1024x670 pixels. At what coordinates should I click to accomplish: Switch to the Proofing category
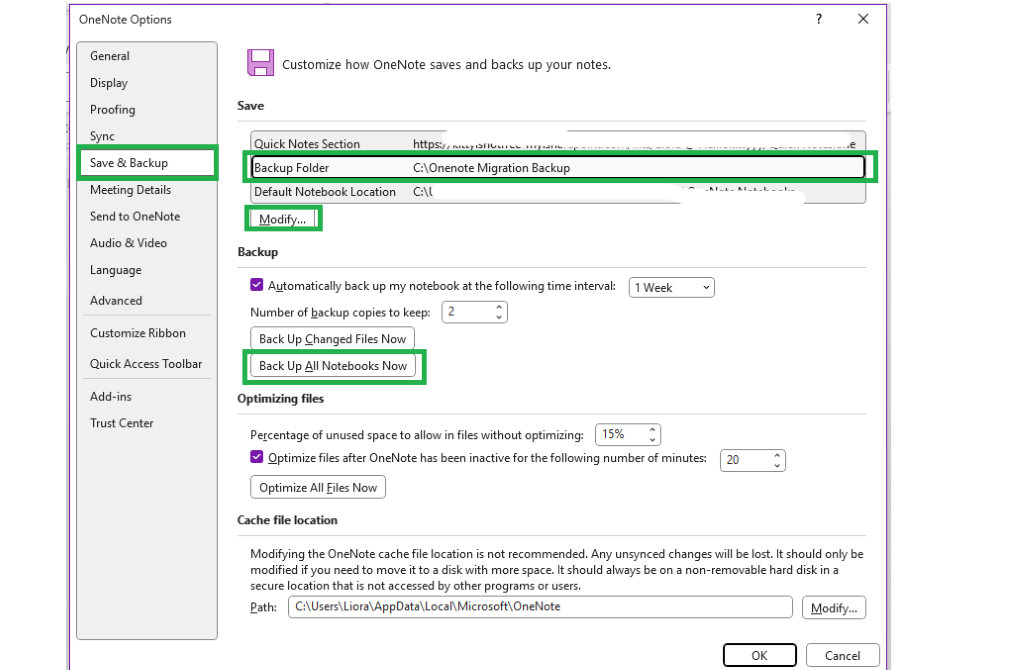[112, 110]
